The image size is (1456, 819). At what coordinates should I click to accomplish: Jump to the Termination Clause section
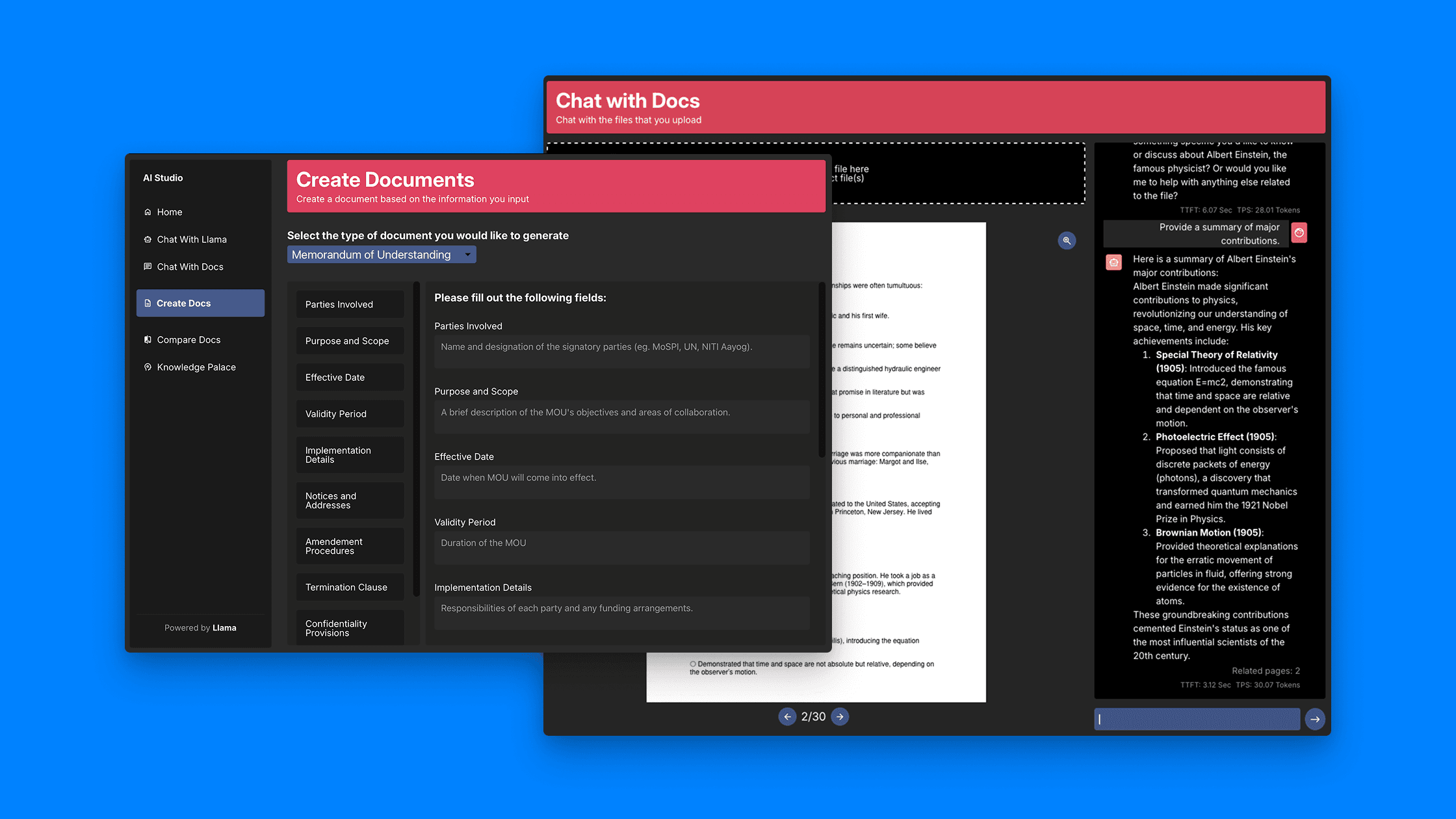(350, 587)
